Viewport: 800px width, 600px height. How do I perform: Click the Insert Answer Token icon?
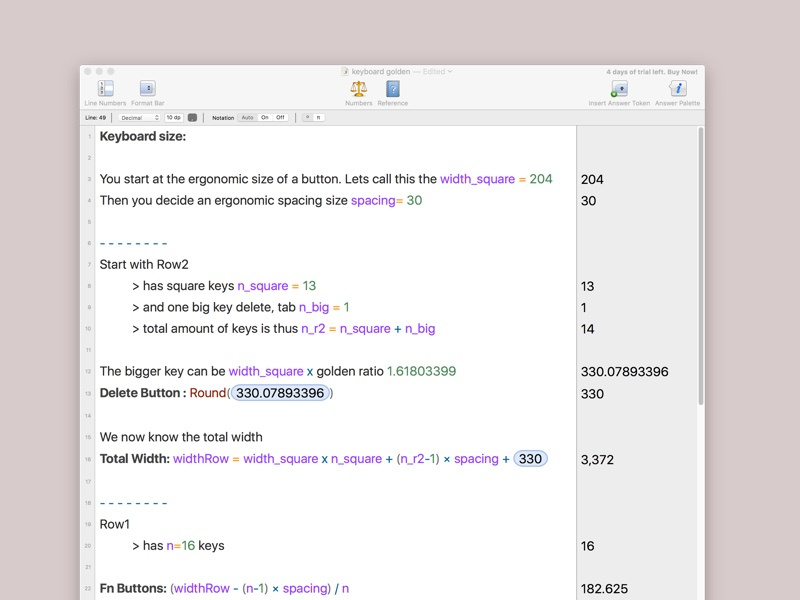(x=619, y=89)
